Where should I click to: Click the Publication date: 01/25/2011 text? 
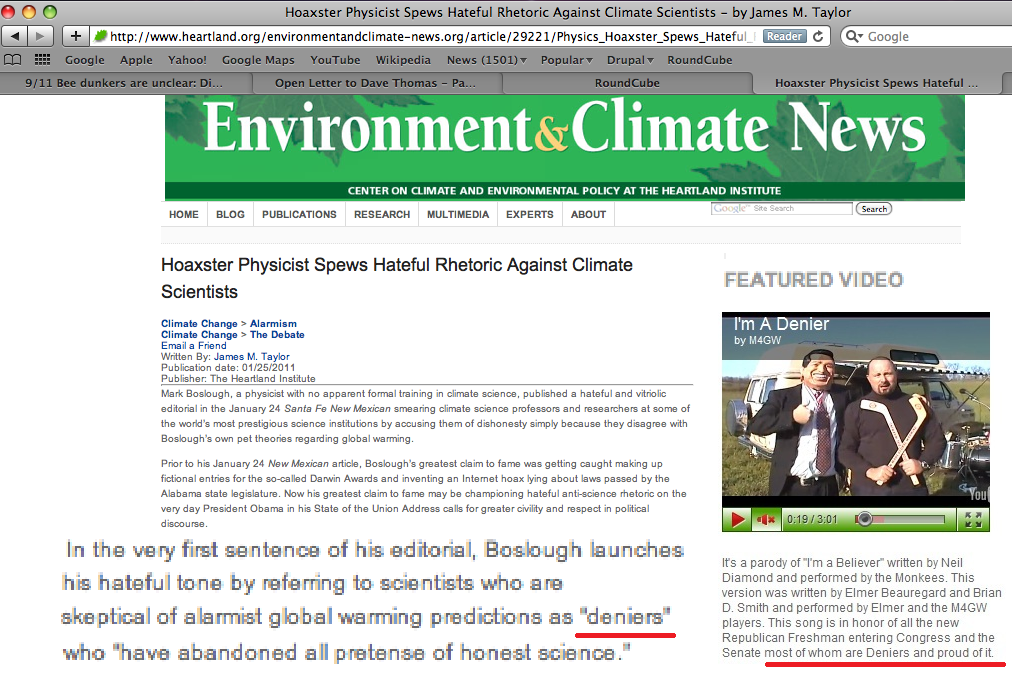(x=228, y=368)
